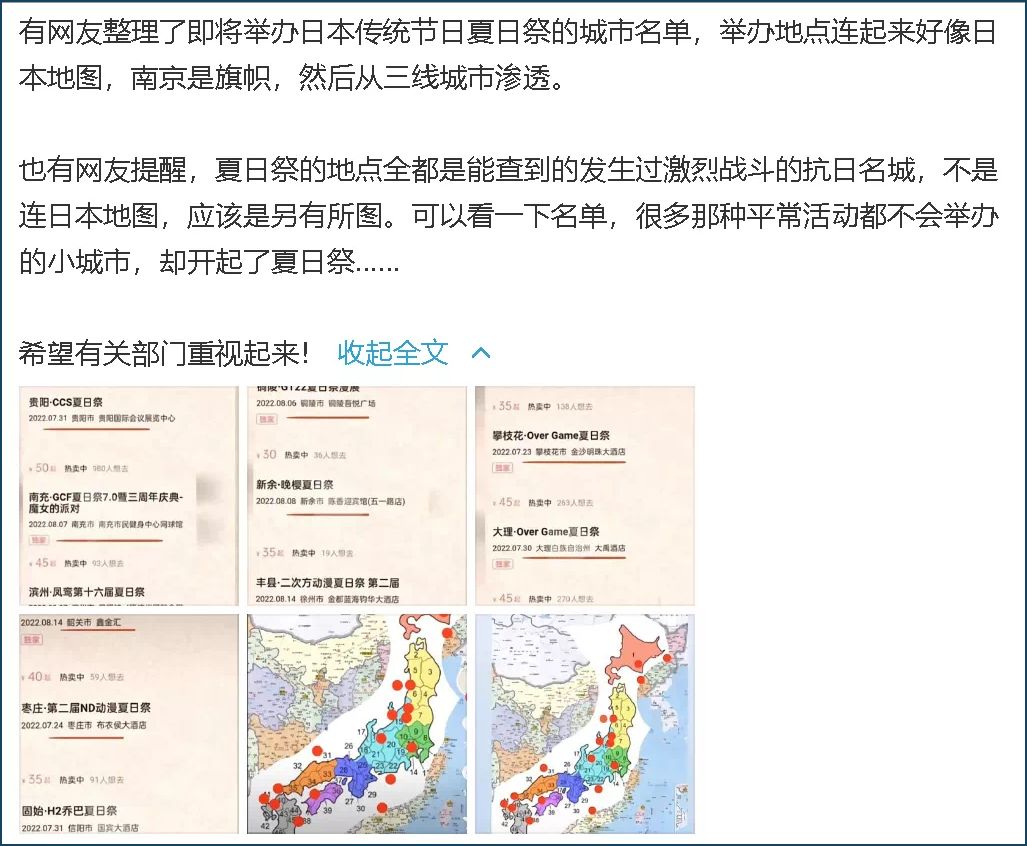Image resolution: width=1027 pixels, height=846 pixels.
Task: Collapse the post via 收起全文 link
Action: coord(392,353)
